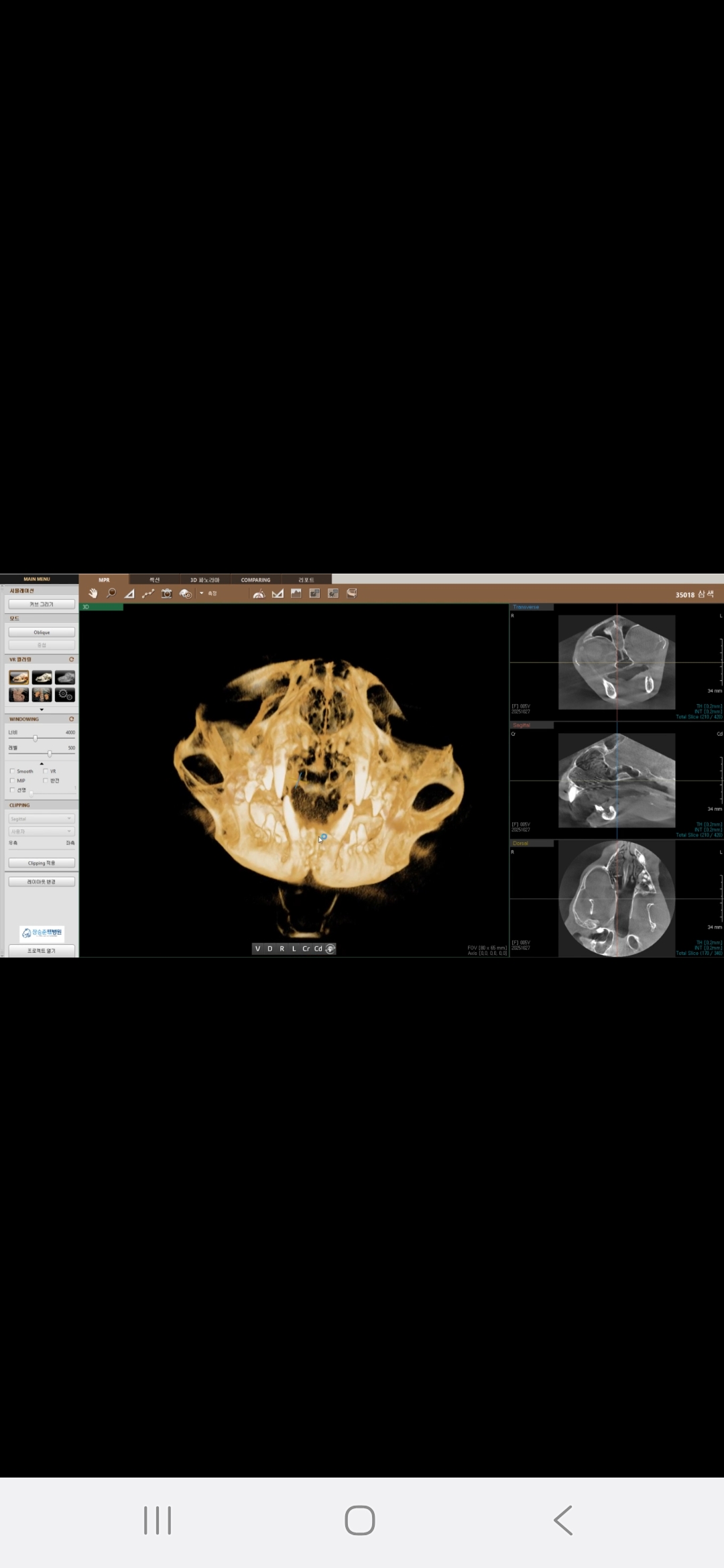Screen dimensions: 724x1568
Task: Click the reset view icon beside Cd
Action: (330, 949)
